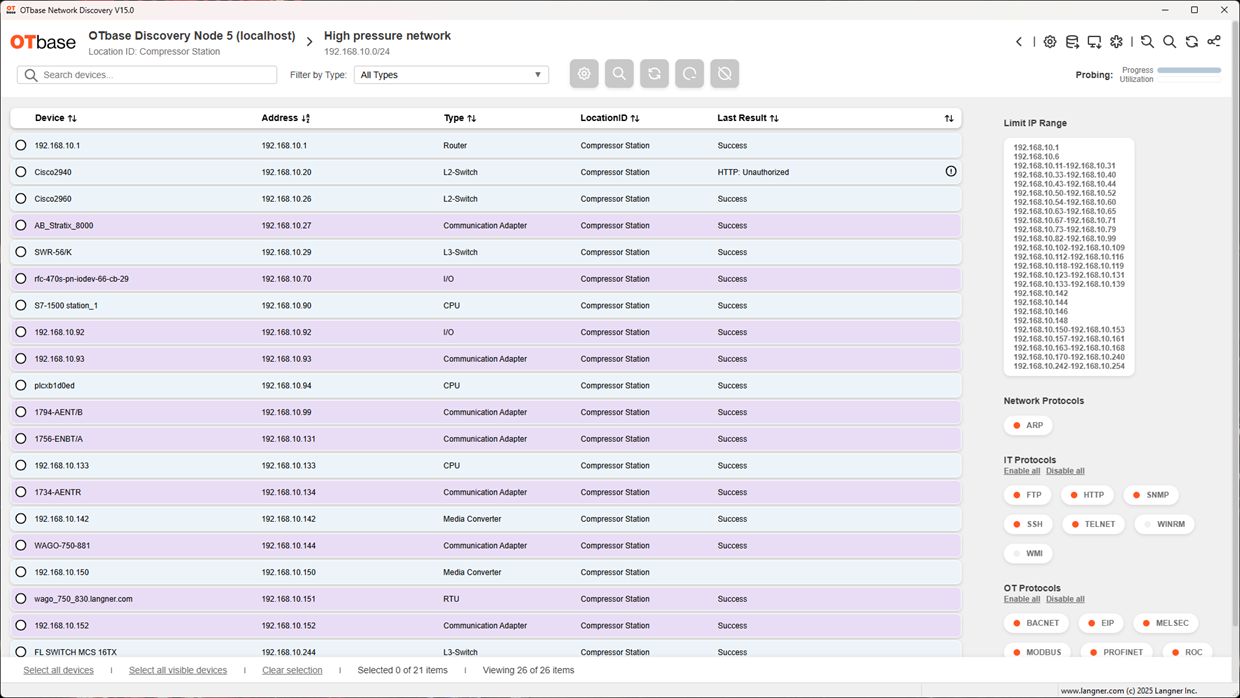1240x698 pixels.
Task: Click the breadcrumb arrow before High pressure network
Action: (309, 42)
